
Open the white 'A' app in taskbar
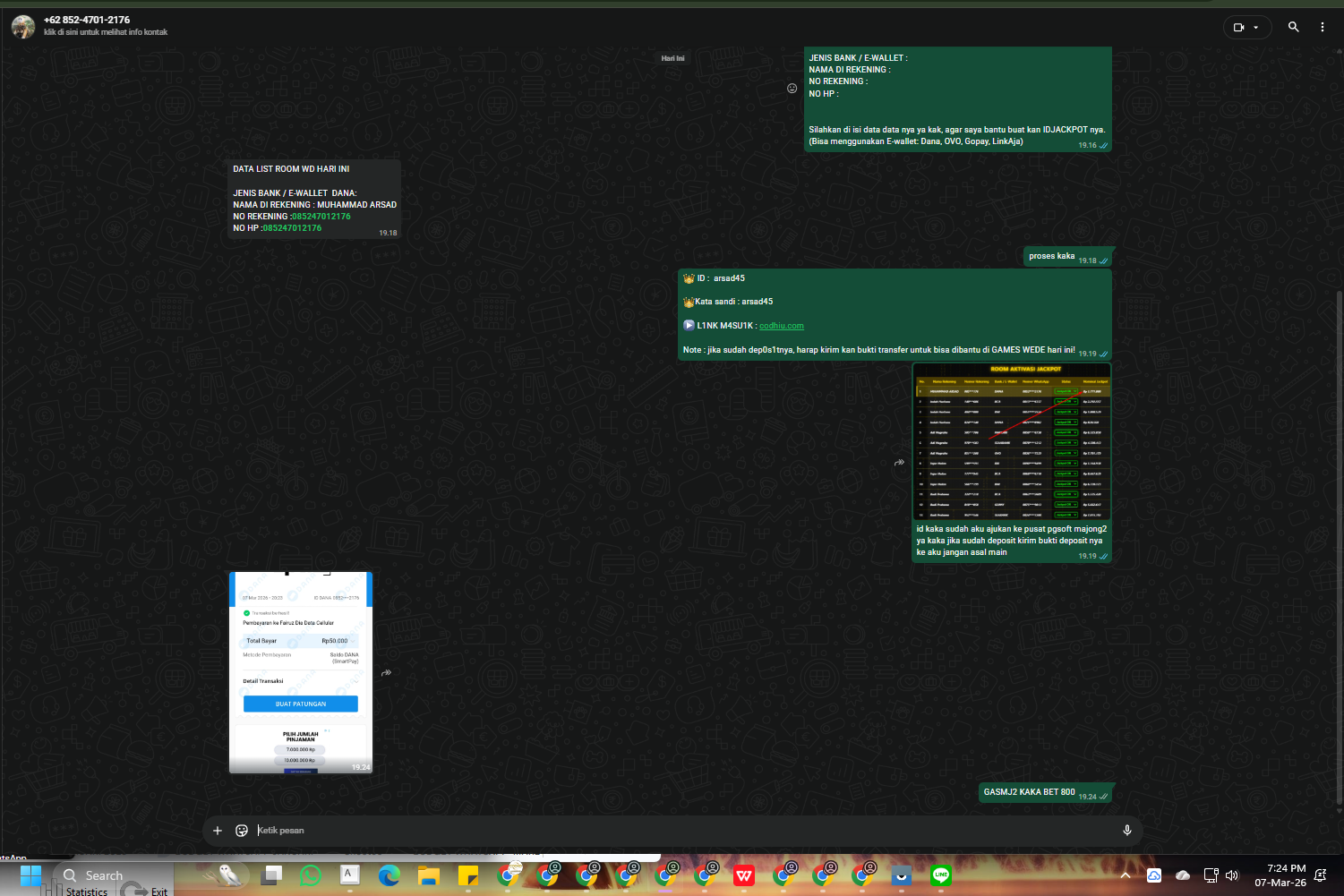[350, 875]
